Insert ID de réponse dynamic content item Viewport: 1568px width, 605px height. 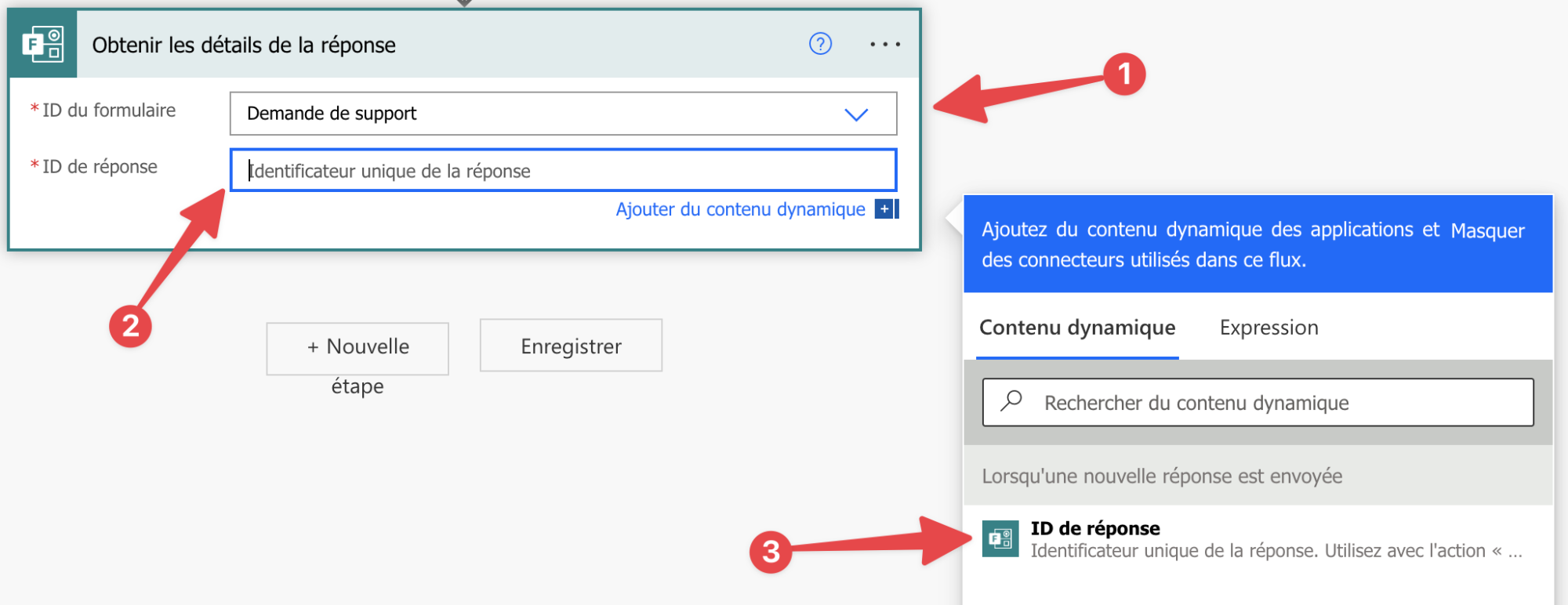coord(1095,528)
